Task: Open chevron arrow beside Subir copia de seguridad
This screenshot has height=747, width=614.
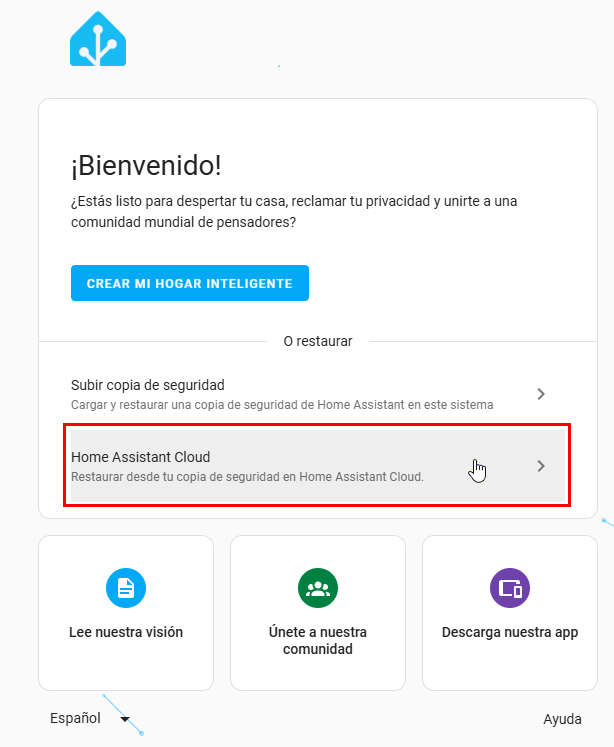Action: tap(541, 394)
